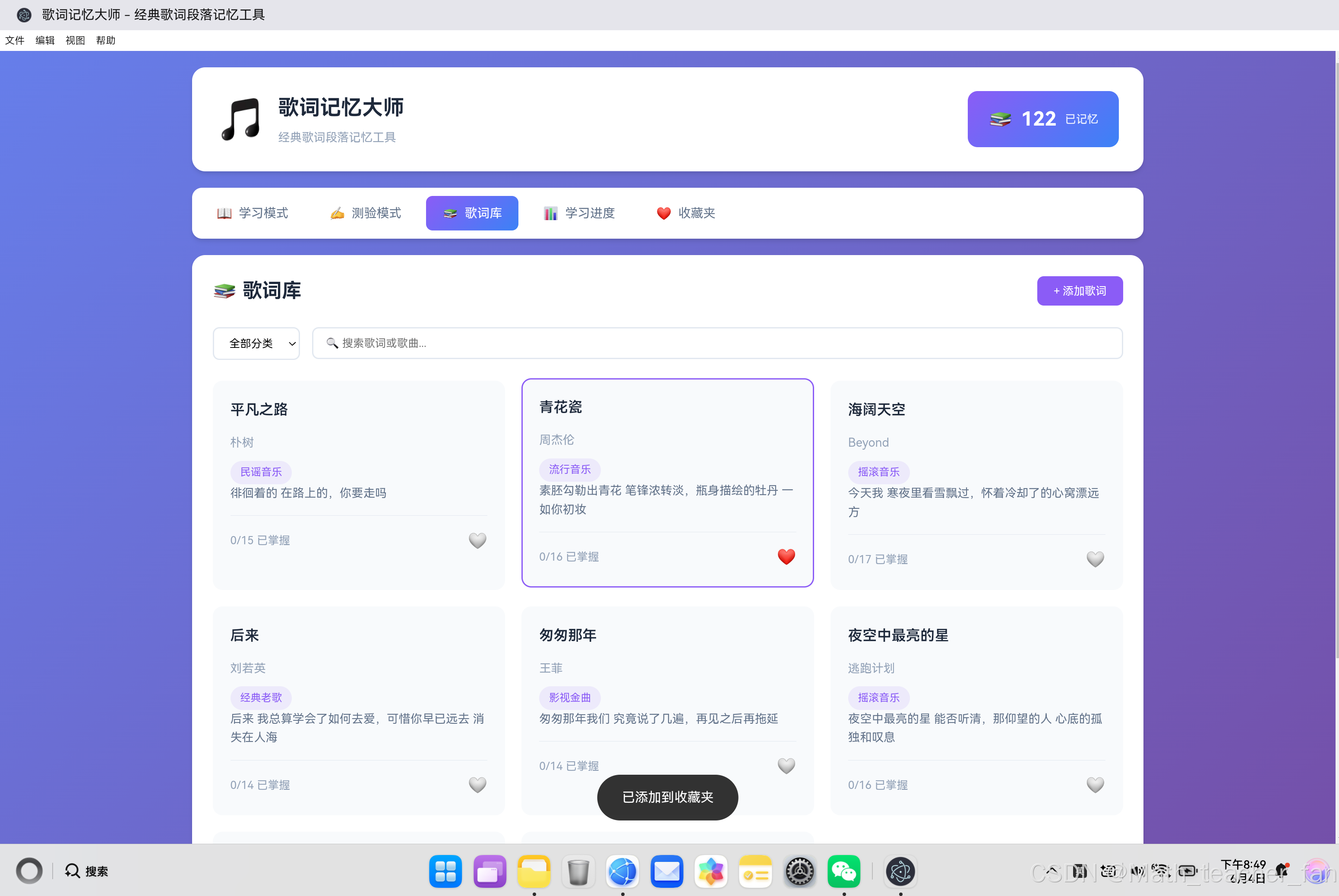Screen dimensions: 1339x896
Task: Click the 摇滚音乐 tag on 海阔天空
Action: coord(879,472)
